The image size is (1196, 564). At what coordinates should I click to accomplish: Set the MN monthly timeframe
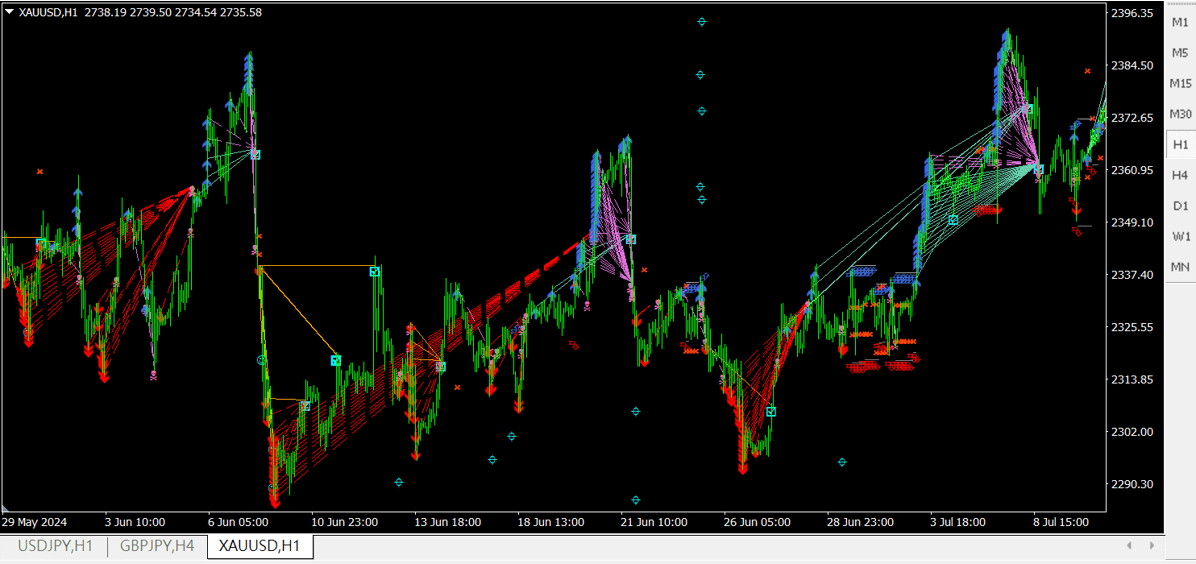pos(1180,266)
